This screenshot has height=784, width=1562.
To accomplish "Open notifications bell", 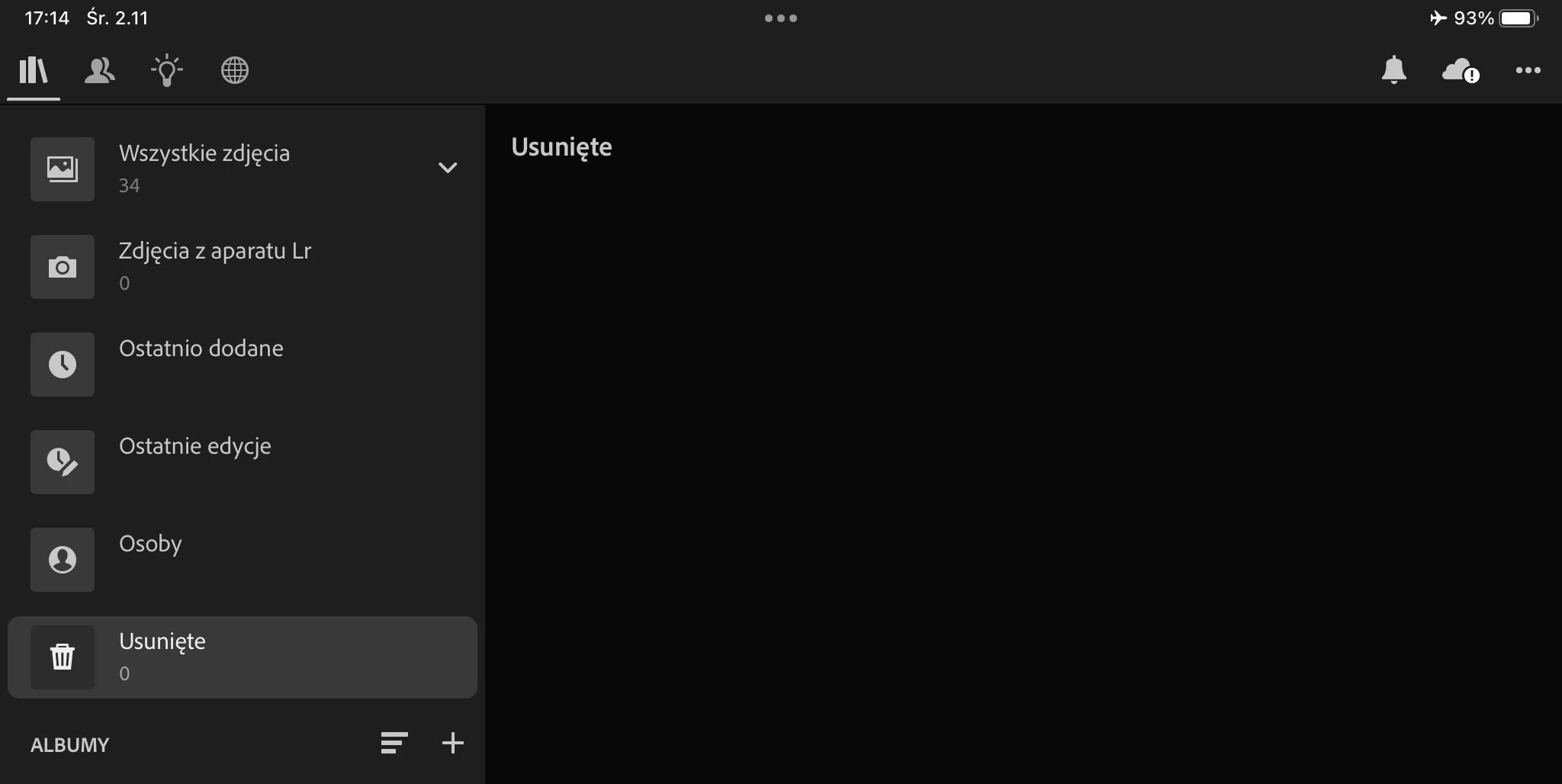I will (x=1394, y=70).
